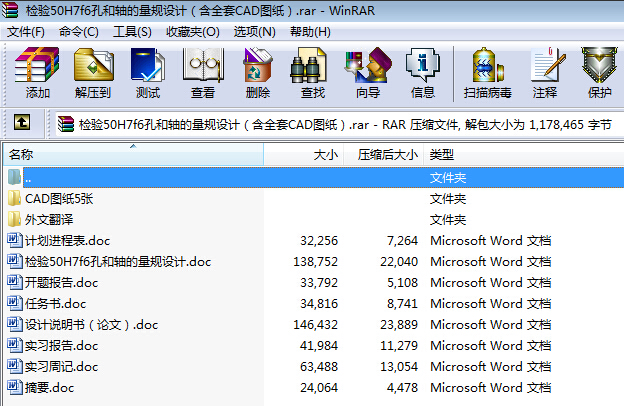Select file 检验50H7f6孔和轴的量规设计.doc
624x406 pixels.
[x=118, y=262]
